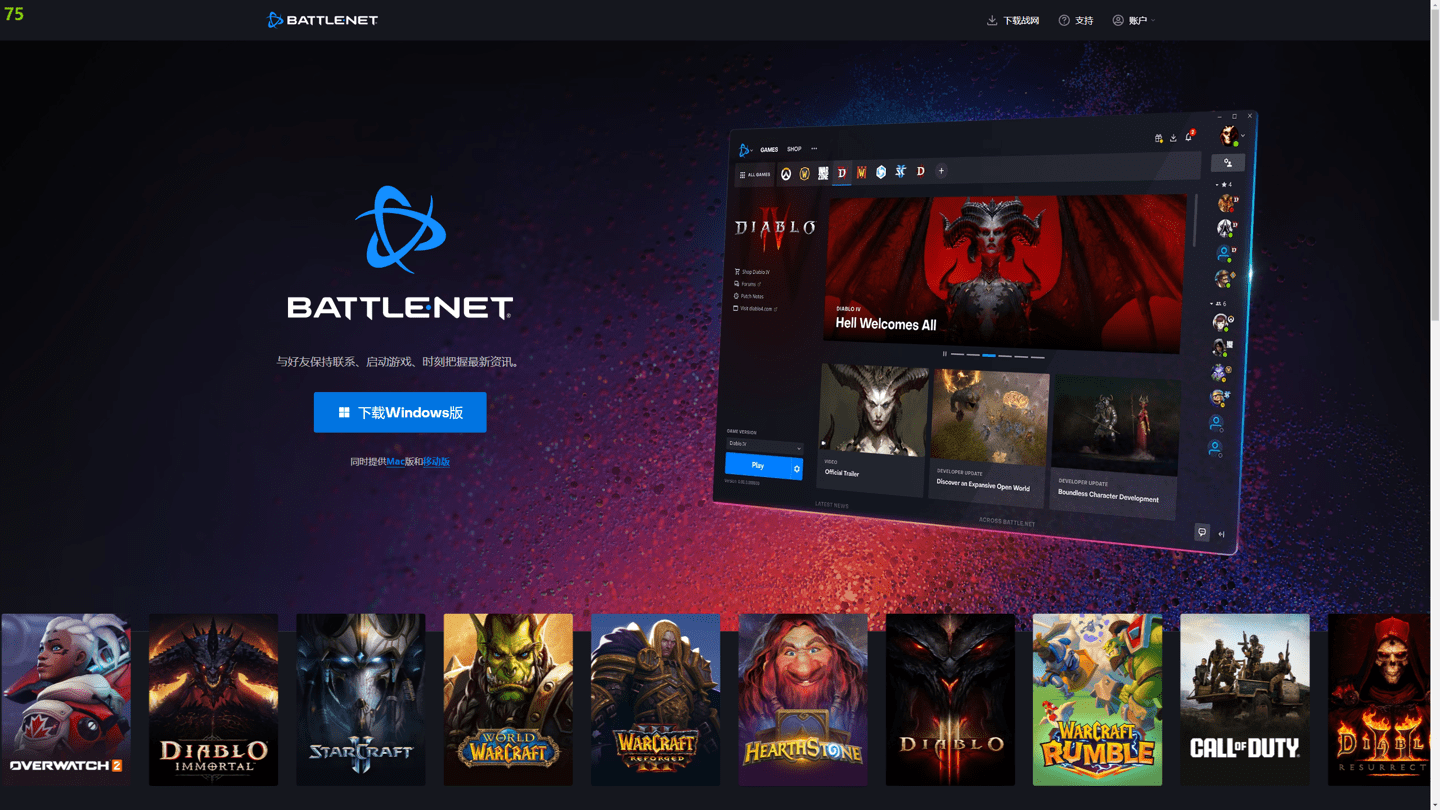Screen dimensions: 1440x810
Task: Click the add-friend icon in preview friends panel
Action: point(1228,162)
